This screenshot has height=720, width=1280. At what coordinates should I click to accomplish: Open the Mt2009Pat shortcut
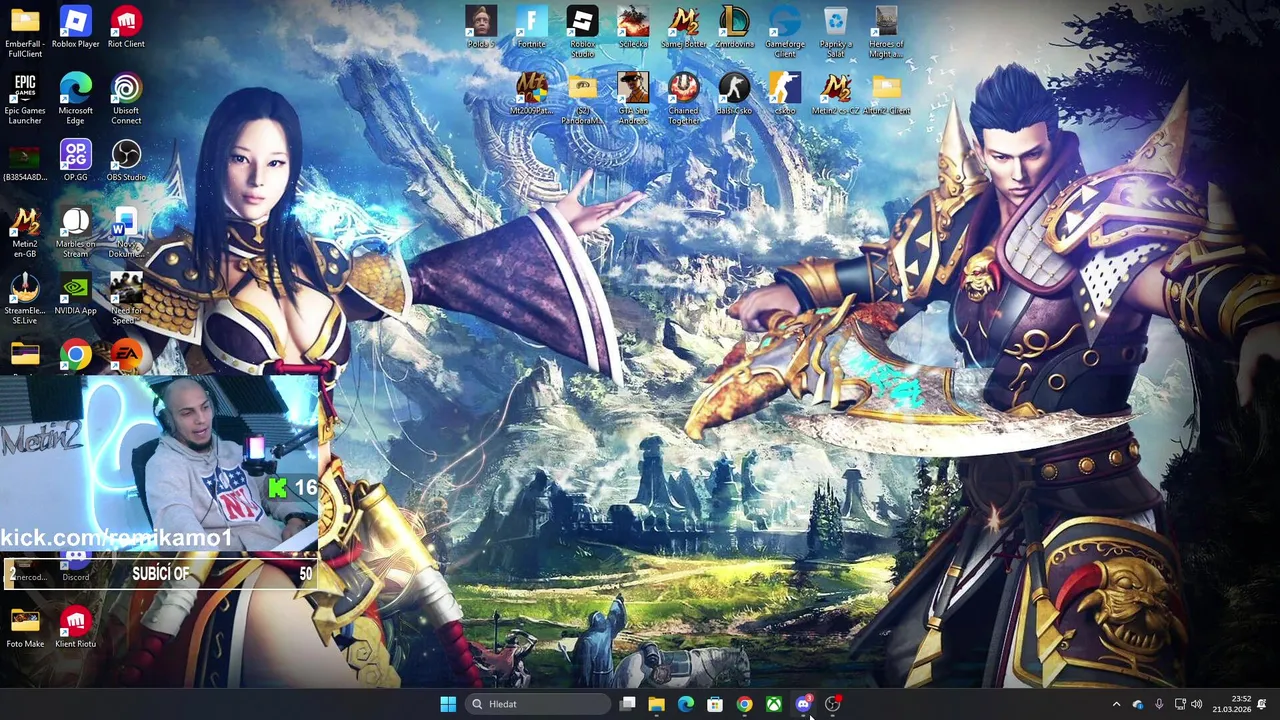tap(532, 94)
